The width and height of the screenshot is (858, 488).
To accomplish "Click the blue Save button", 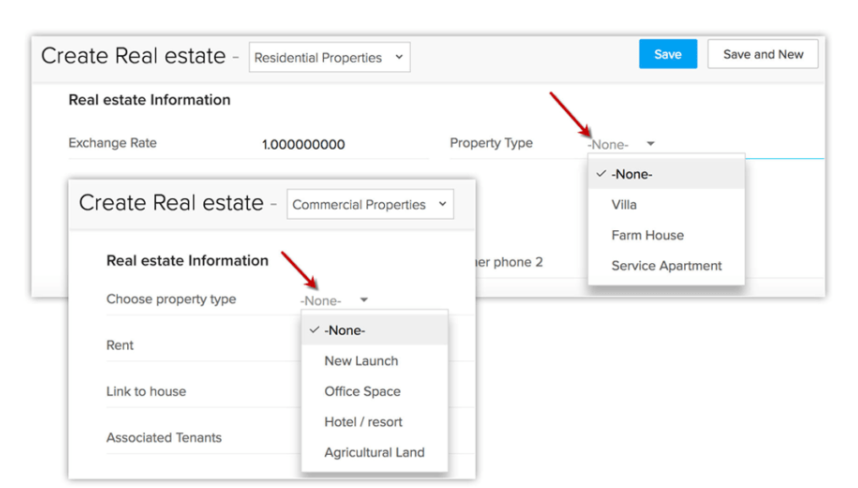I will tap(668, 54).
